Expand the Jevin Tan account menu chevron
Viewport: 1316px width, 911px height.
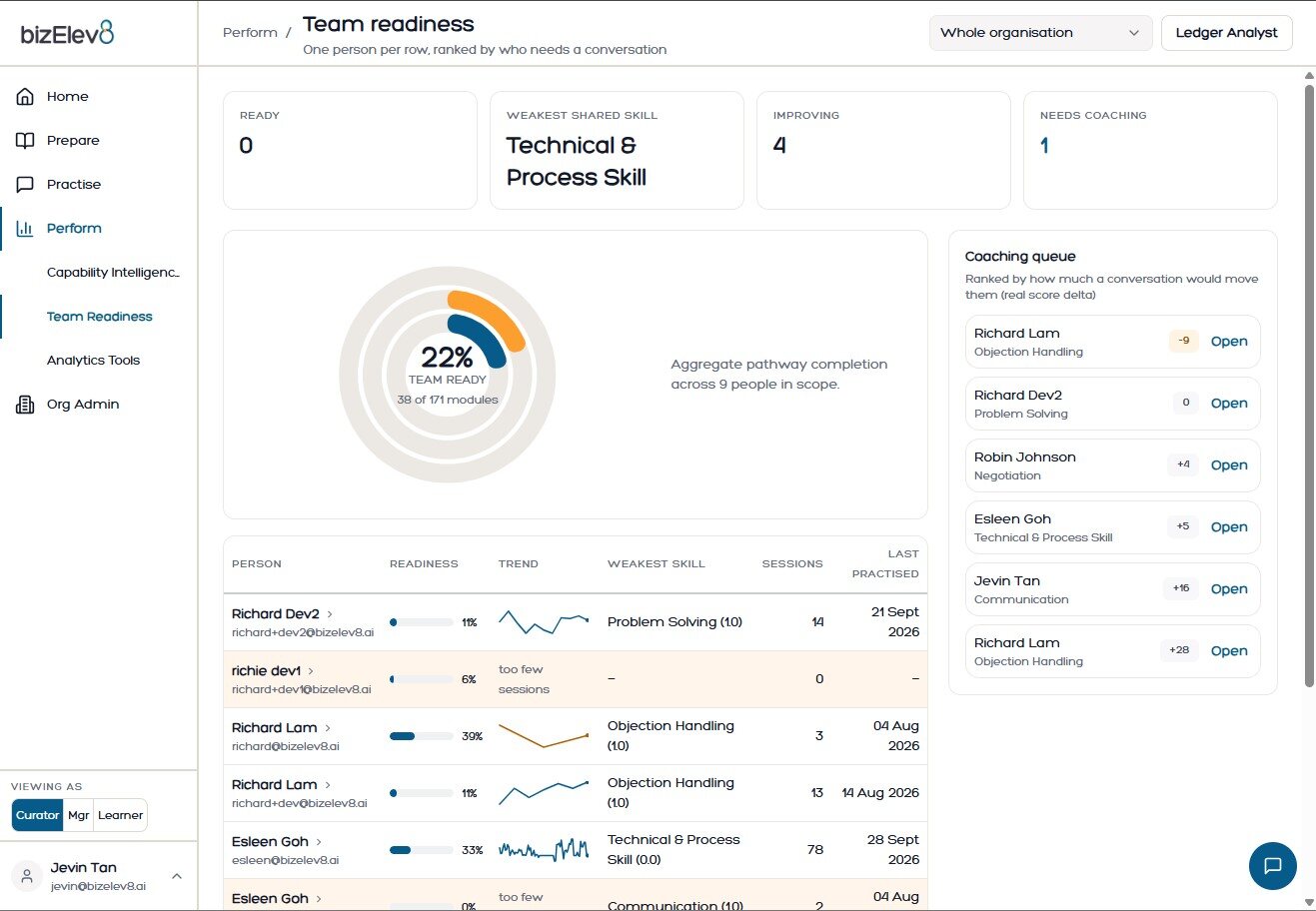pos(177,876)
